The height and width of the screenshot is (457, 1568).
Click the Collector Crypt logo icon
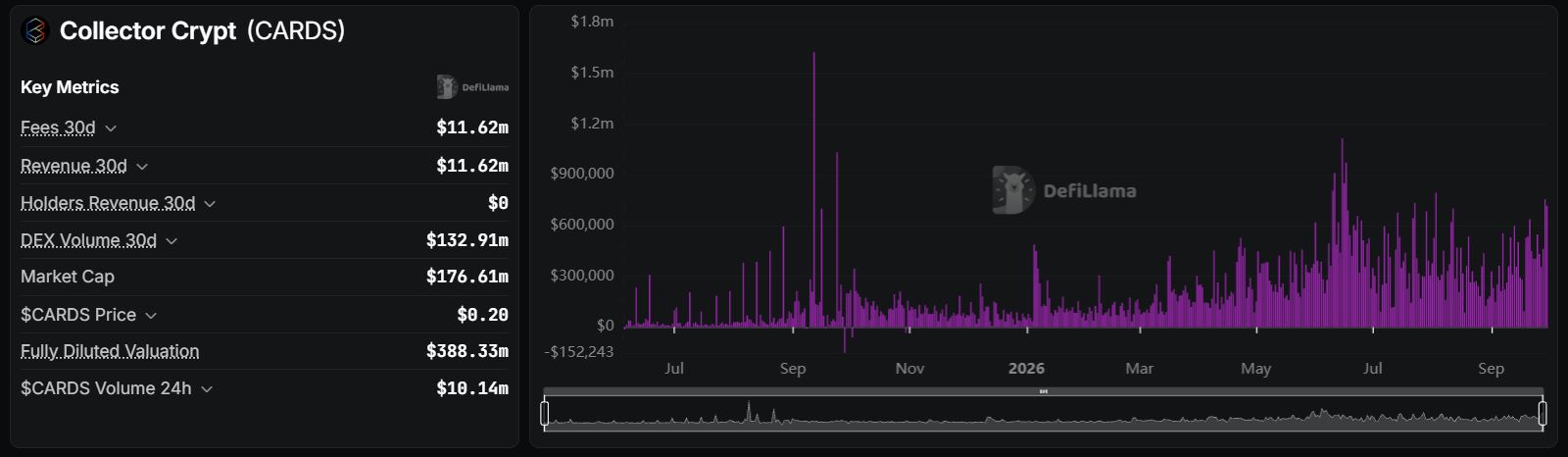[35, 31]
